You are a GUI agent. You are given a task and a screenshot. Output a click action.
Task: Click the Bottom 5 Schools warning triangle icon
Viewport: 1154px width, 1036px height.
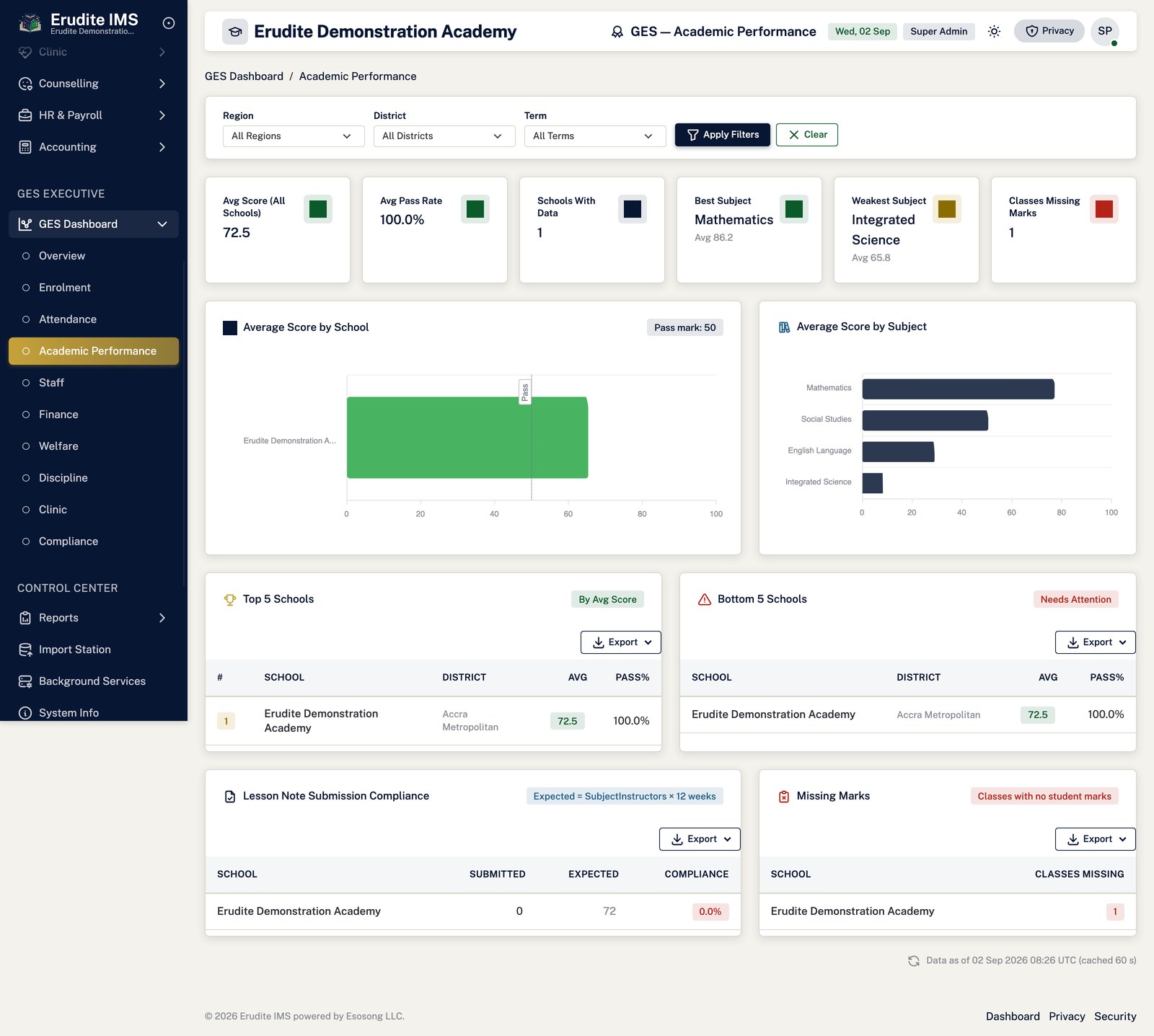click(705, 600)
